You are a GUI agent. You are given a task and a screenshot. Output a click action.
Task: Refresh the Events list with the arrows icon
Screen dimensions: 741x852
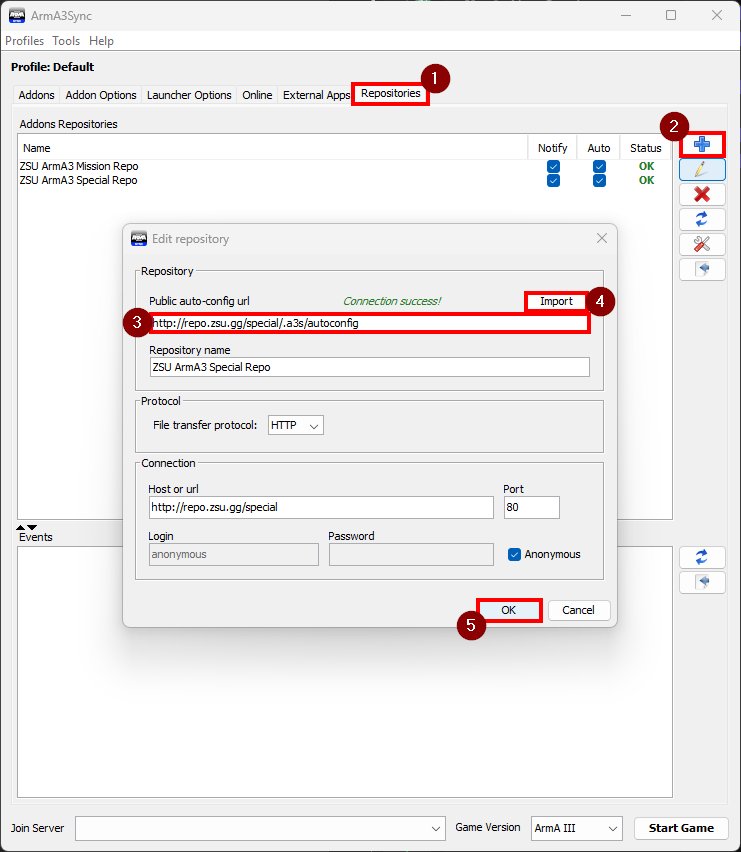pos(702,557)
